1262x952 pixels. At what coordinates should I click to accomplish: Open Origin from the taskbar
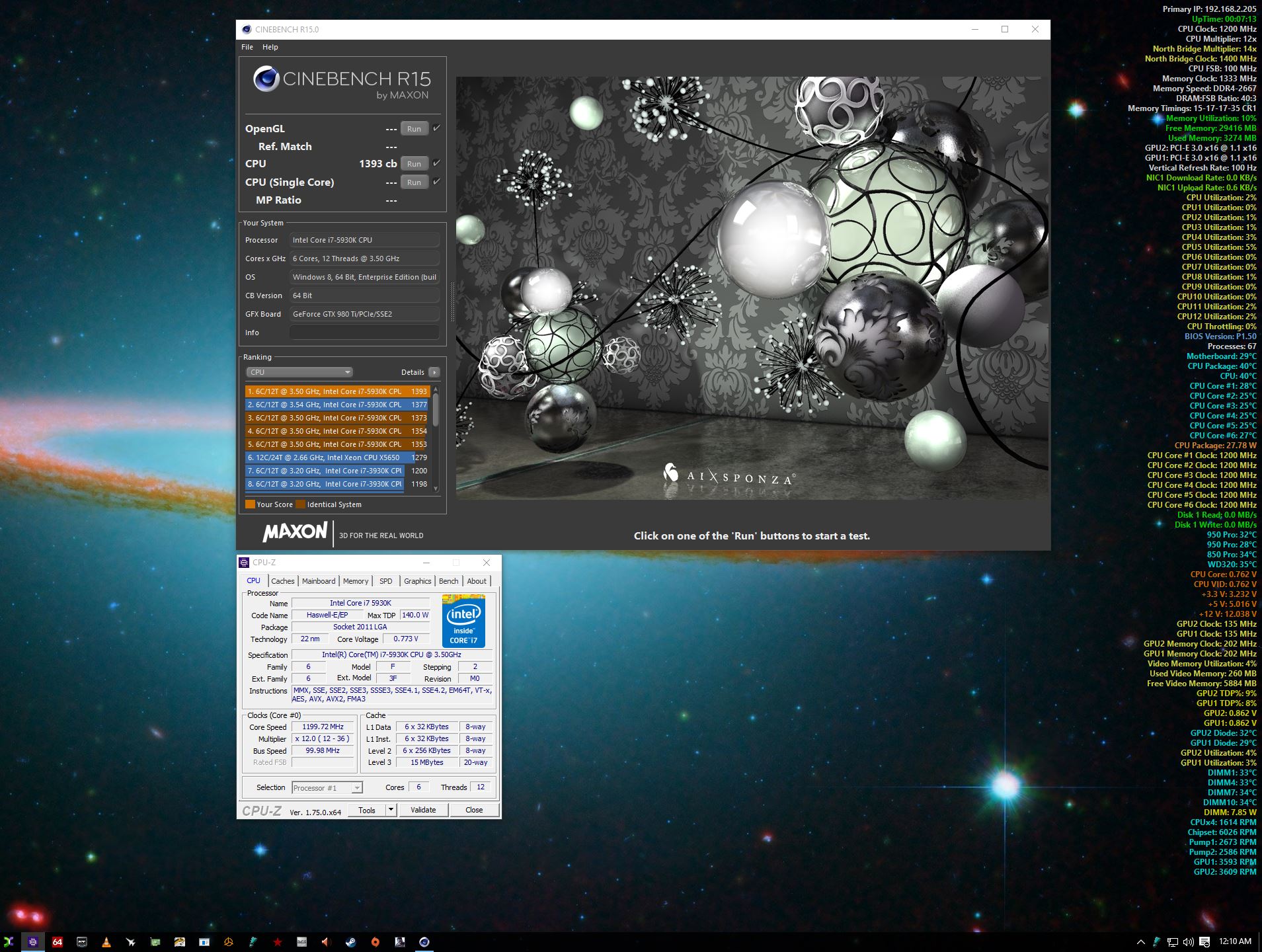point(375,941)
